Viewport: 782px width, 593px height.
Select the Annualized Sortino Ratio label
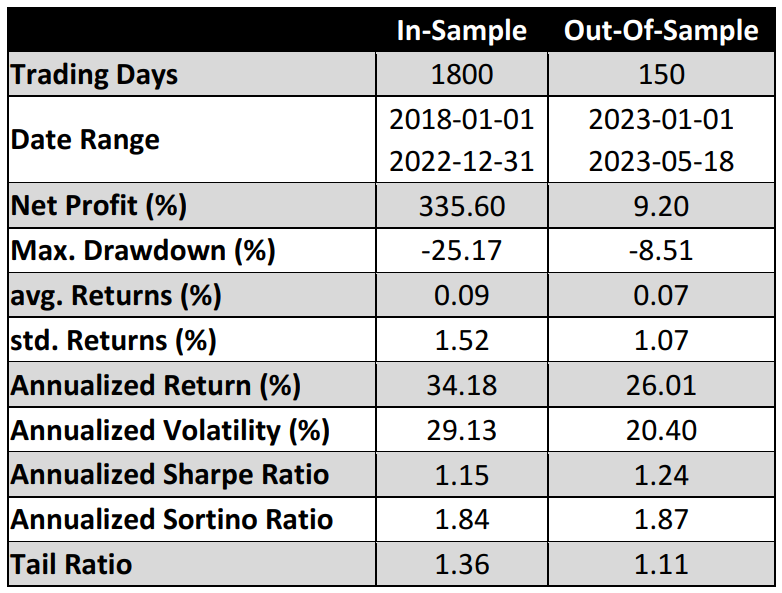[x=172, y=519]
